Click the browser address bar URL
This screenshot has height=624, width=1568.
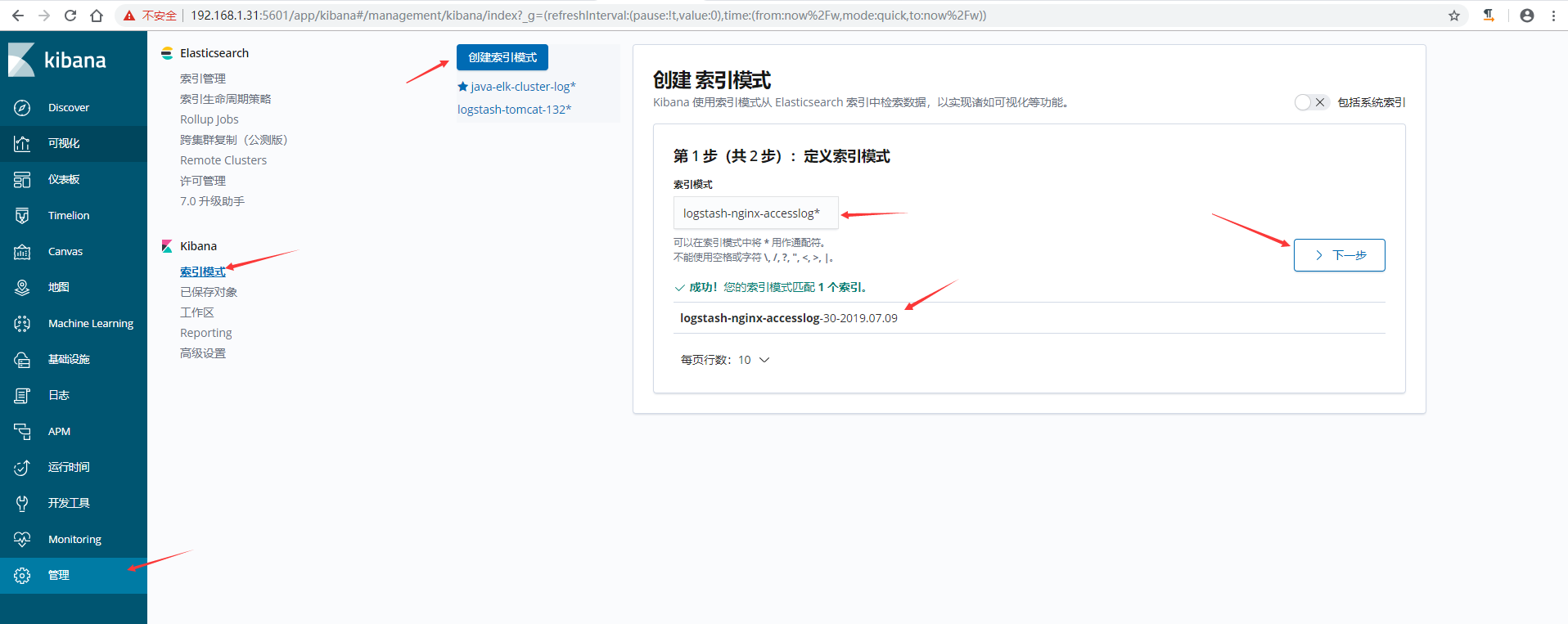(588, 16)
